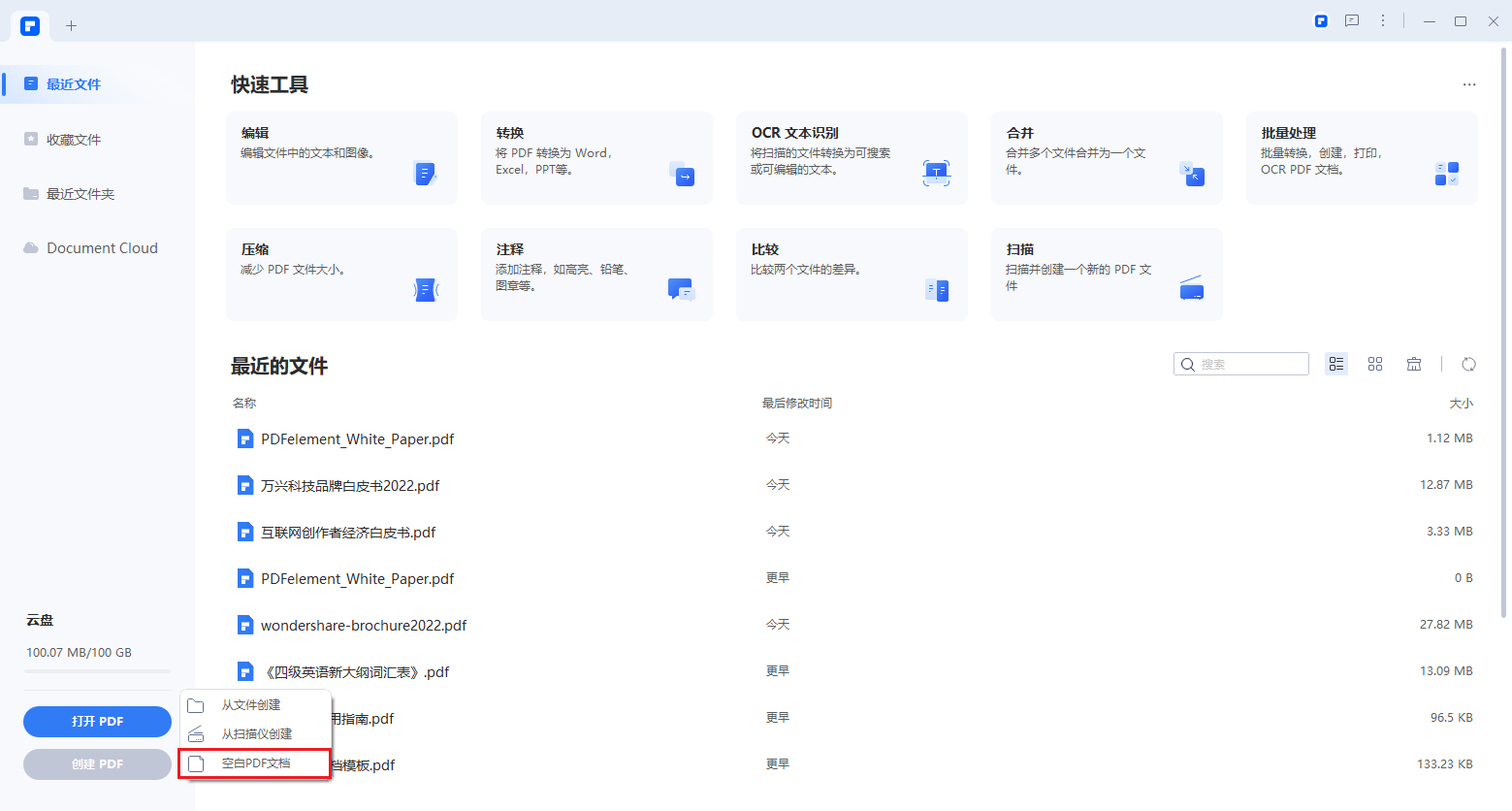Click 27.82 MB size value
The height and width of the screenshot is (811, 1512).
pyautogui.click(x=1446, y=625)
